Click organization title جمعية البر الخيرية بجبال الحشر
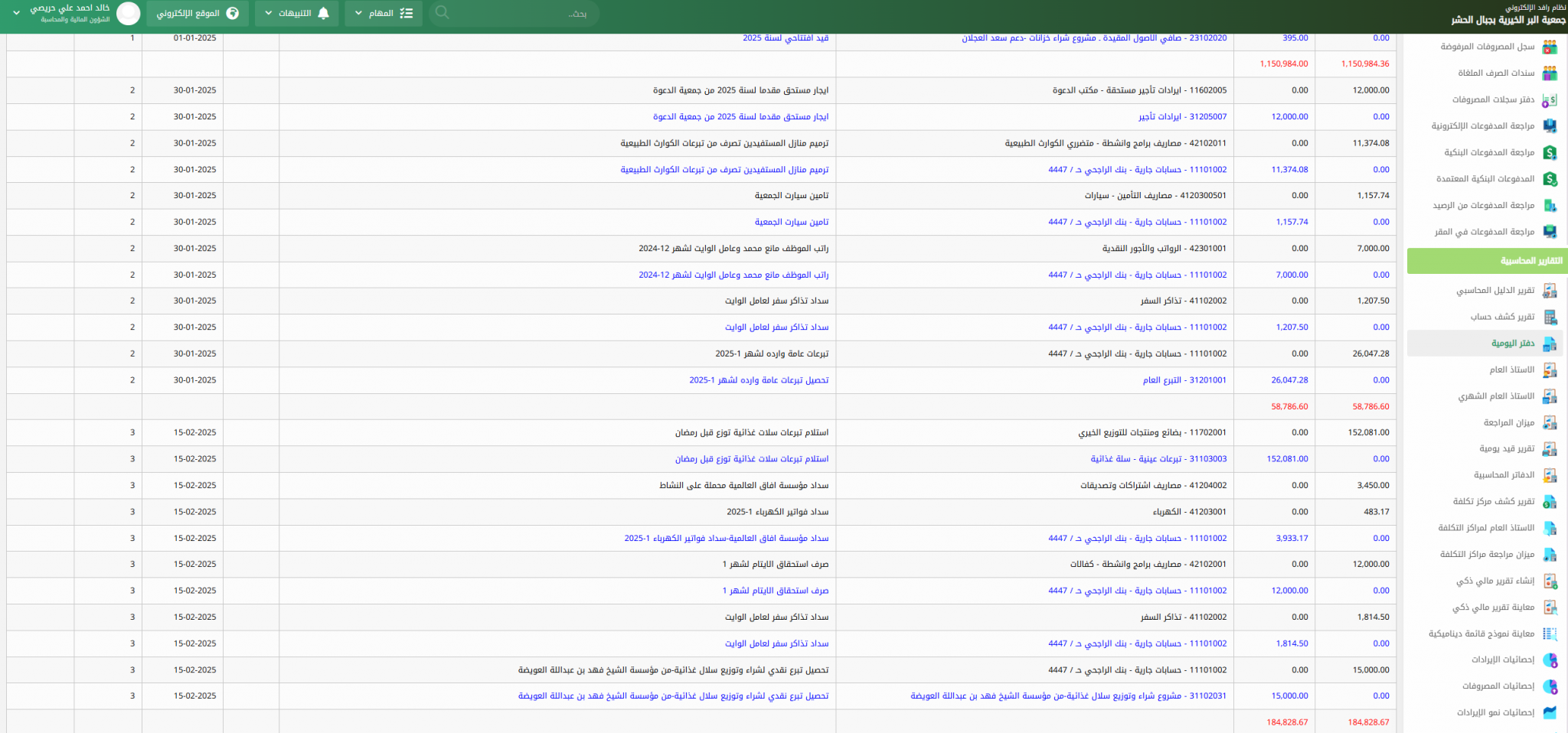 (1508, 20)
